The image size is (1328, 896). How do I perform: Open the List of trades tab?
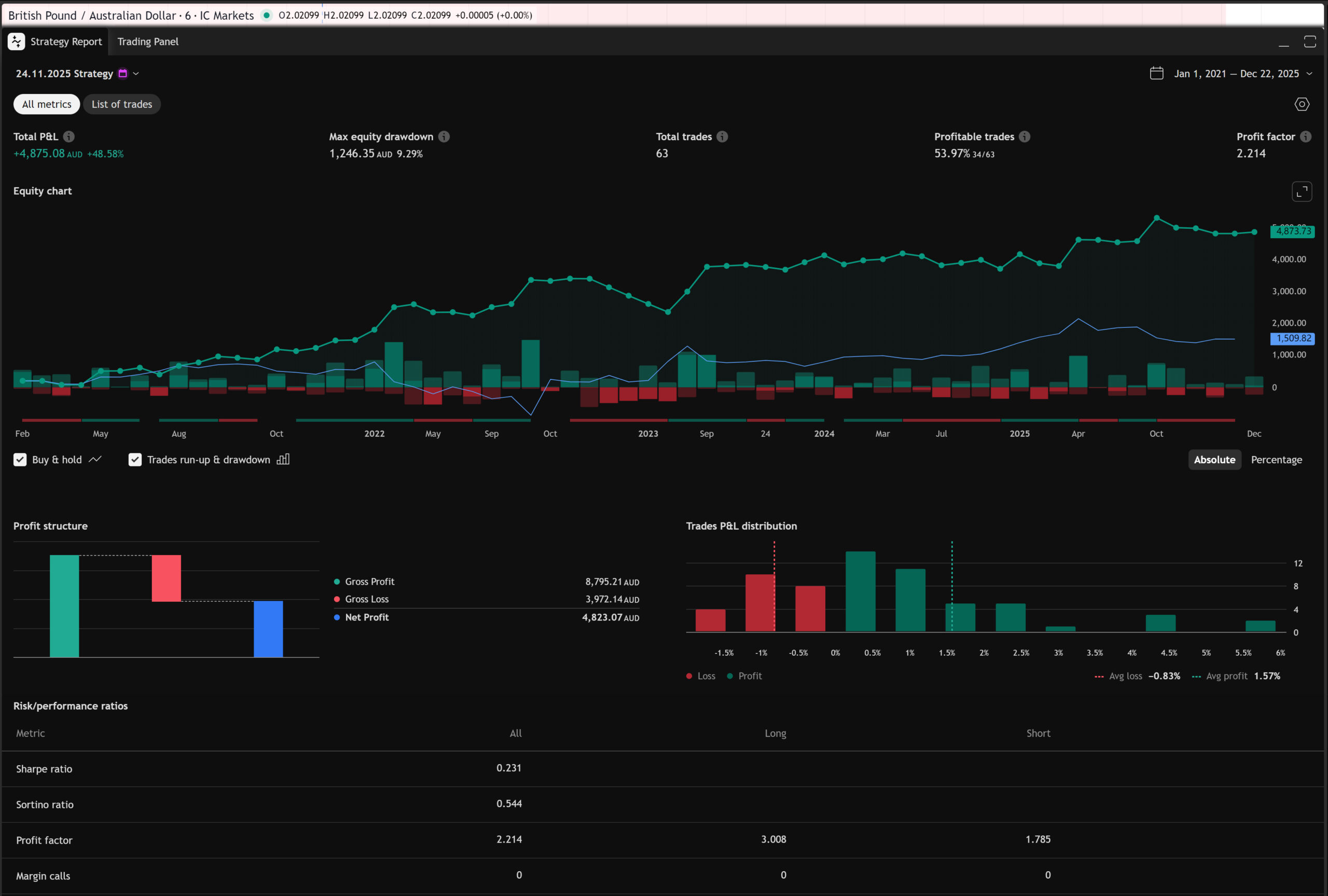(122, 105)
